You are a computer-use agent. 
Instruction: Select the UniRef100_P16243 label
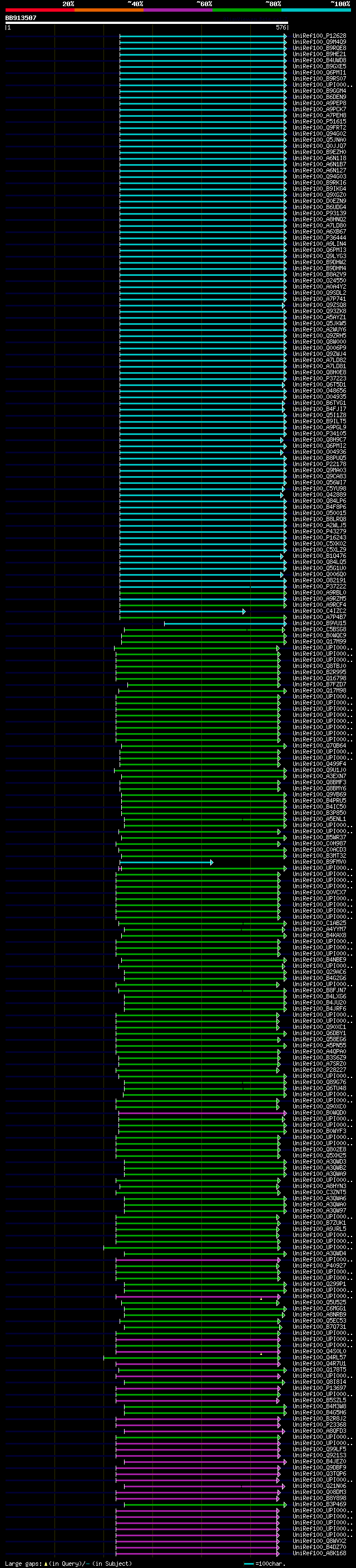coord(319,537)
